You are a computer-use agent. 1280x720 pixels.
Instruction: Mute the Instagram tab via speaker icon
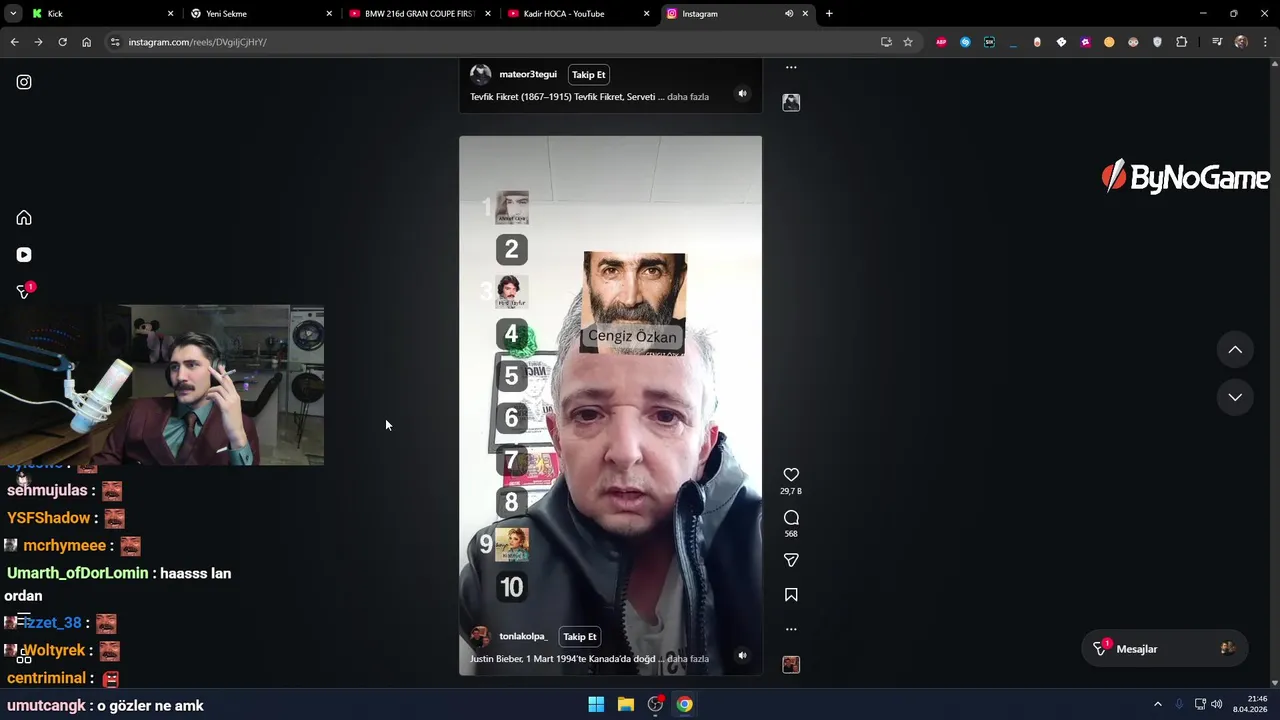click(789, 14)
